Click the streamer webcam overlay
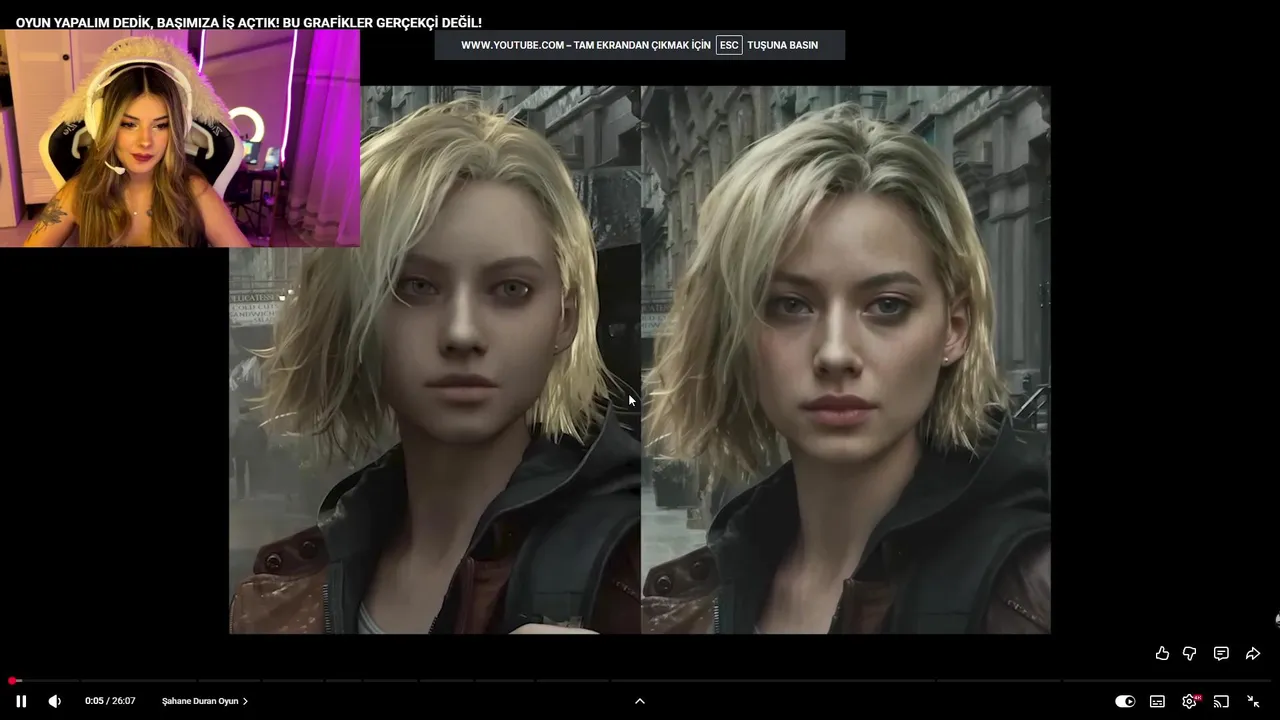Screen dimensions: 1280x720 pos(180,138)
